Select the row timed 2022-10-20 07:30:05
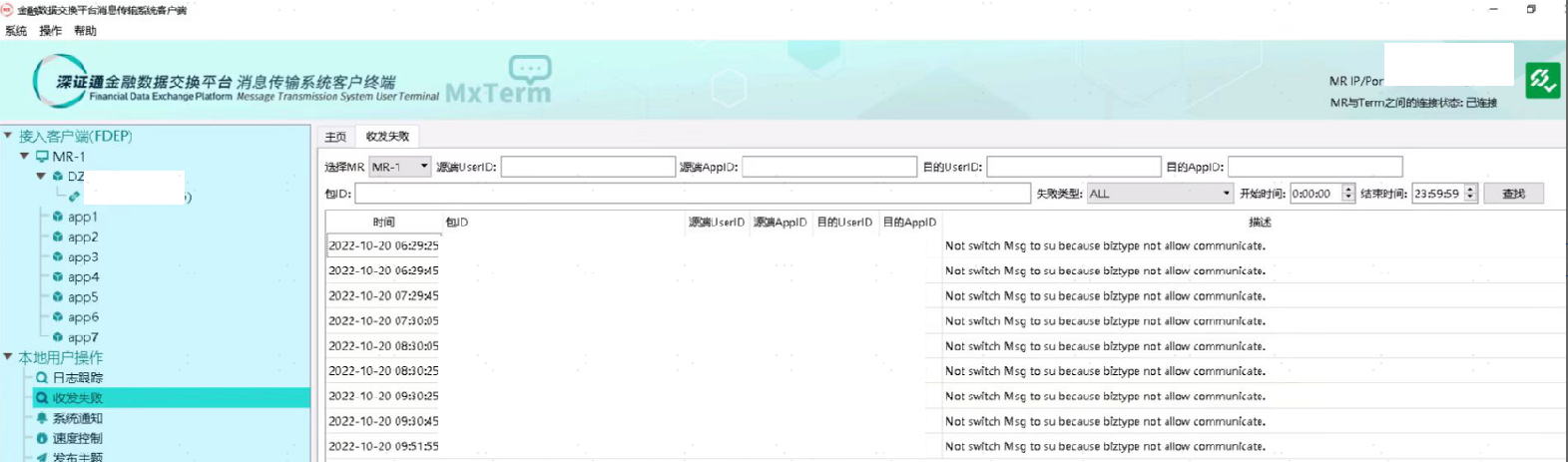The width and height of the screenshot is (1568, 462). coord(945,320)
